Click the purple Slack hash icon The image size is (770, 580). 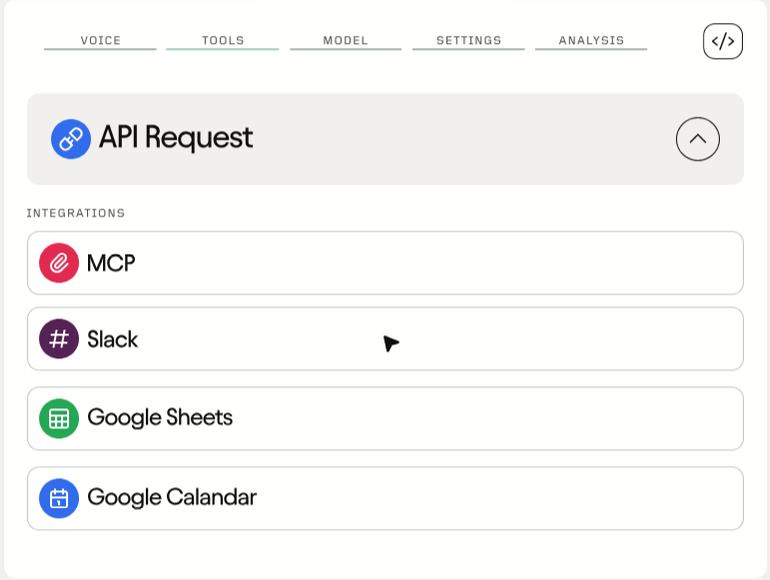point(59,339)
